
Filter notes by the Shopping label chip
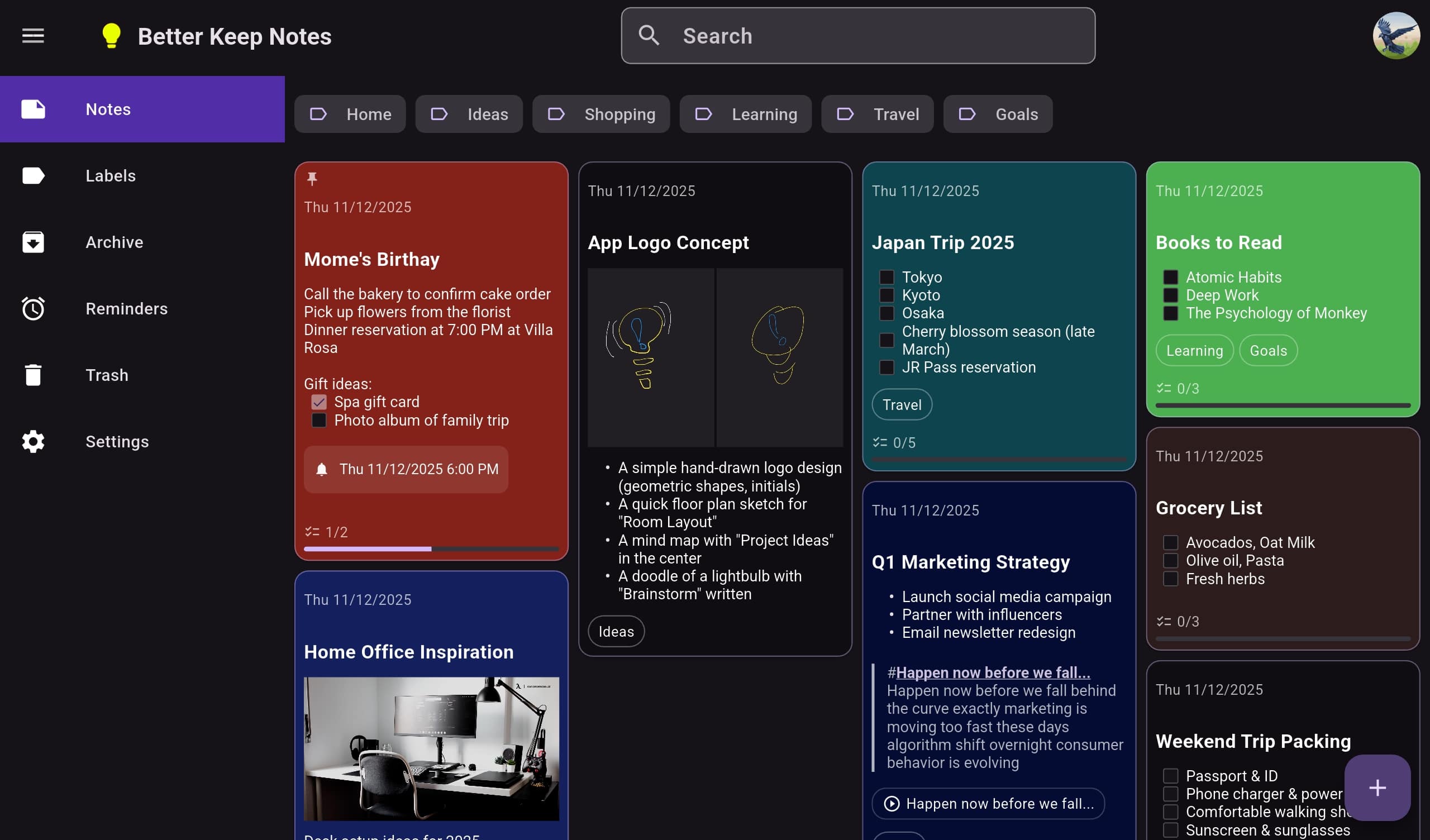(601, 113)
